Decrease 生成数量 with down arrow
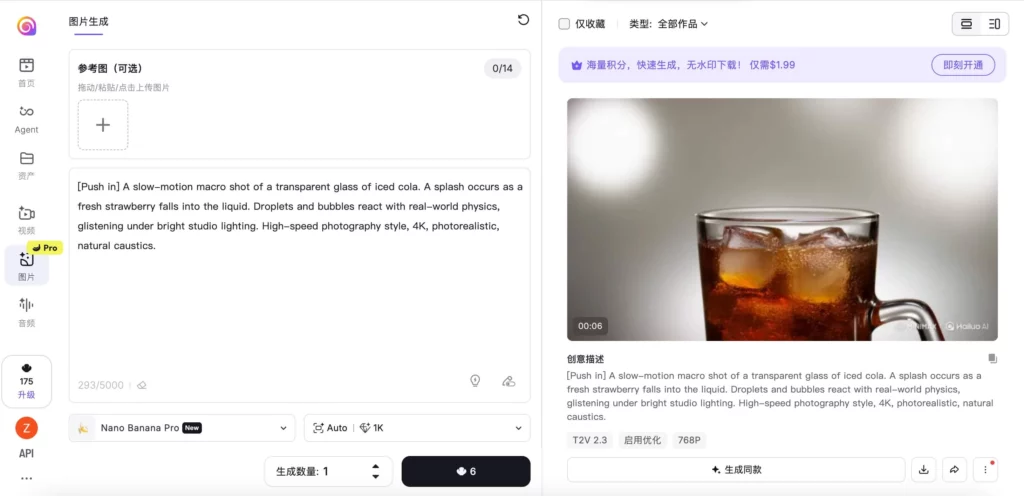The height and width of the screenshot is (496, 1024). [376, 476]
